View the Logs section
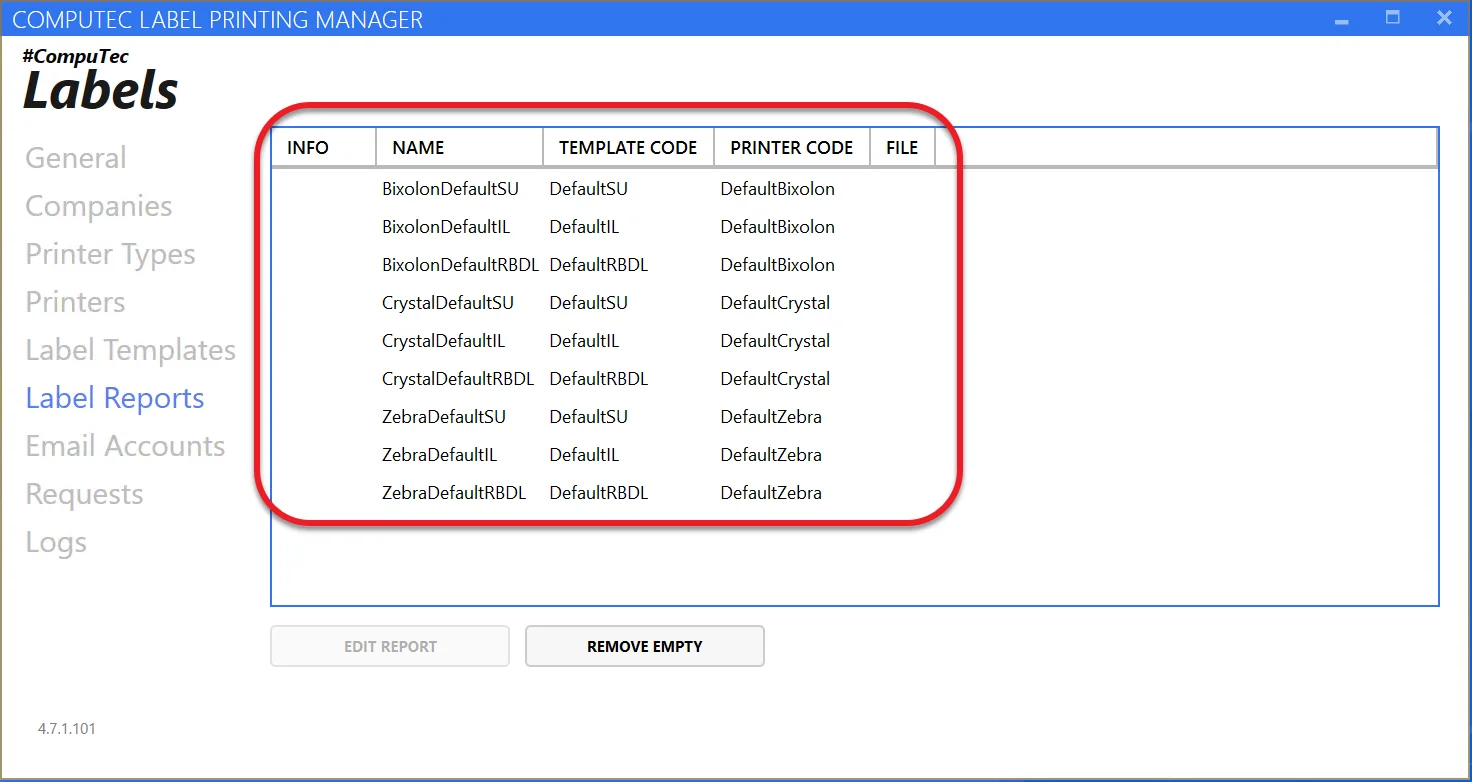 pyautogui.click(x=56, y=542)
